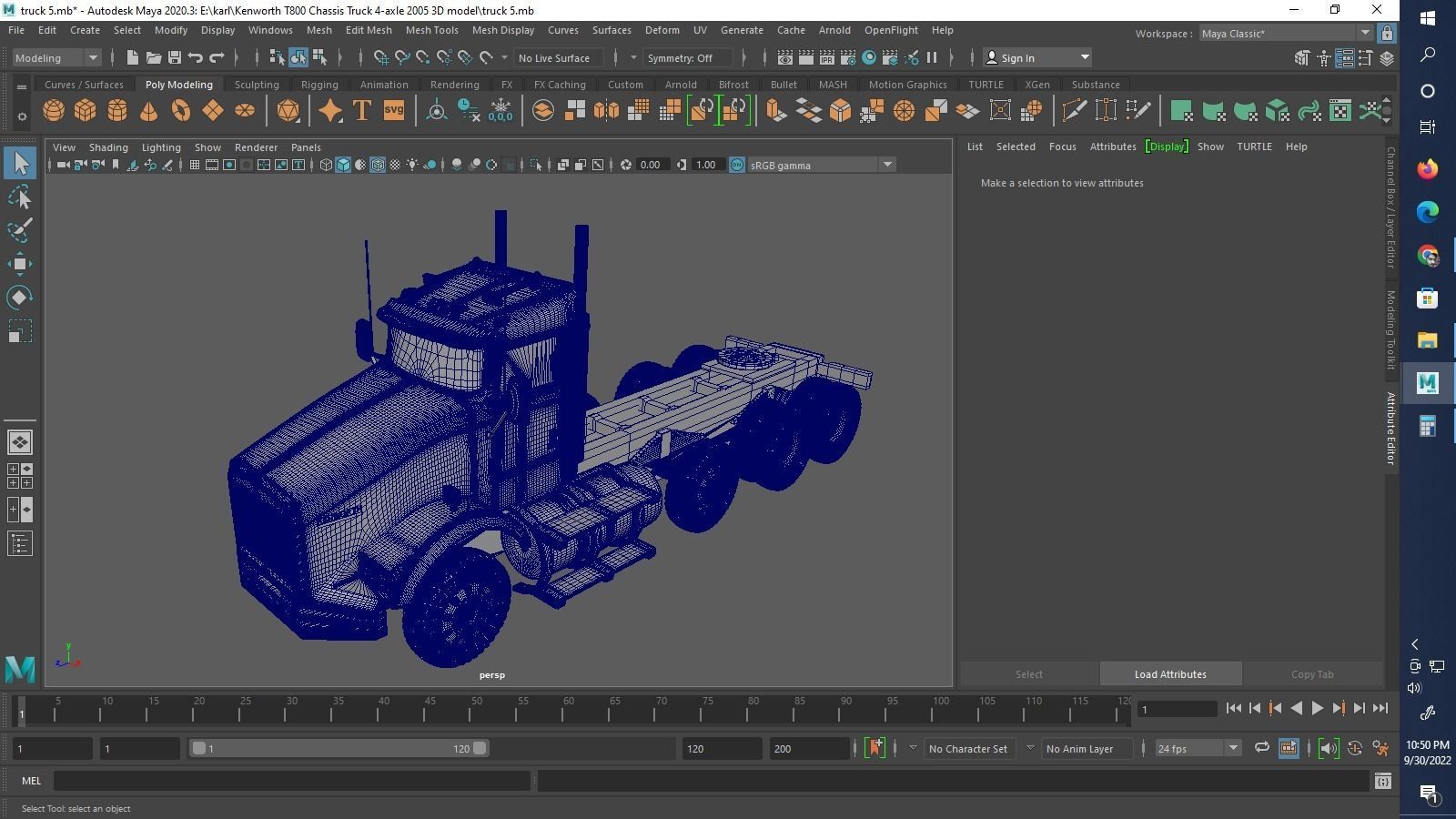Image resolution: width=1456 pixels, height=819 pixels.
Task: Create a polygon sphere from the shelf
Action: (54, 111)
